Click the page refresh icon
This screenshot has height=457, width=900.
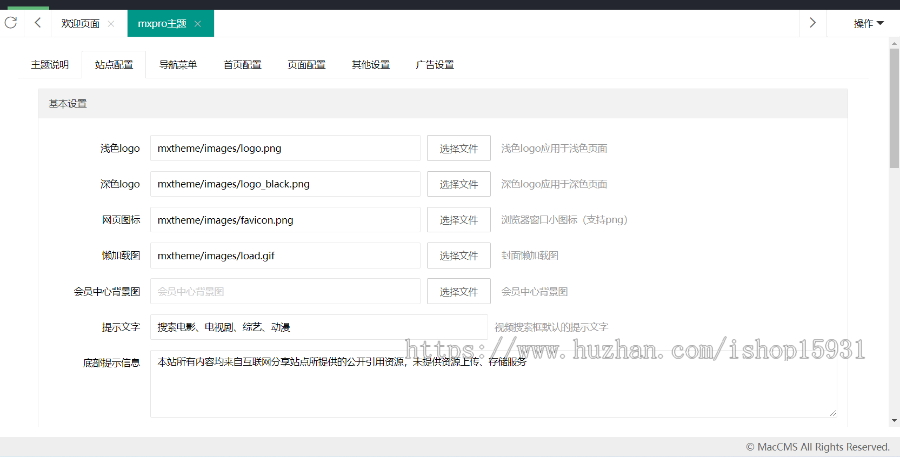click(x=11, y=23)
